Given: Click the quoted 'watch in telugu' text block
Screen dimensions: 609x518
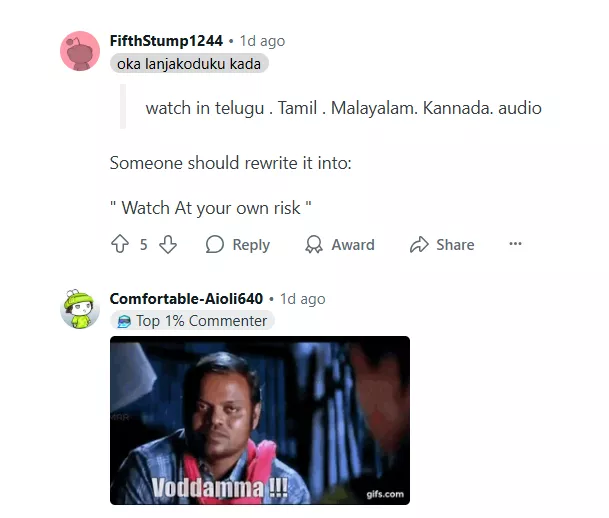Looking at the screenshot, I should [343, 108].
